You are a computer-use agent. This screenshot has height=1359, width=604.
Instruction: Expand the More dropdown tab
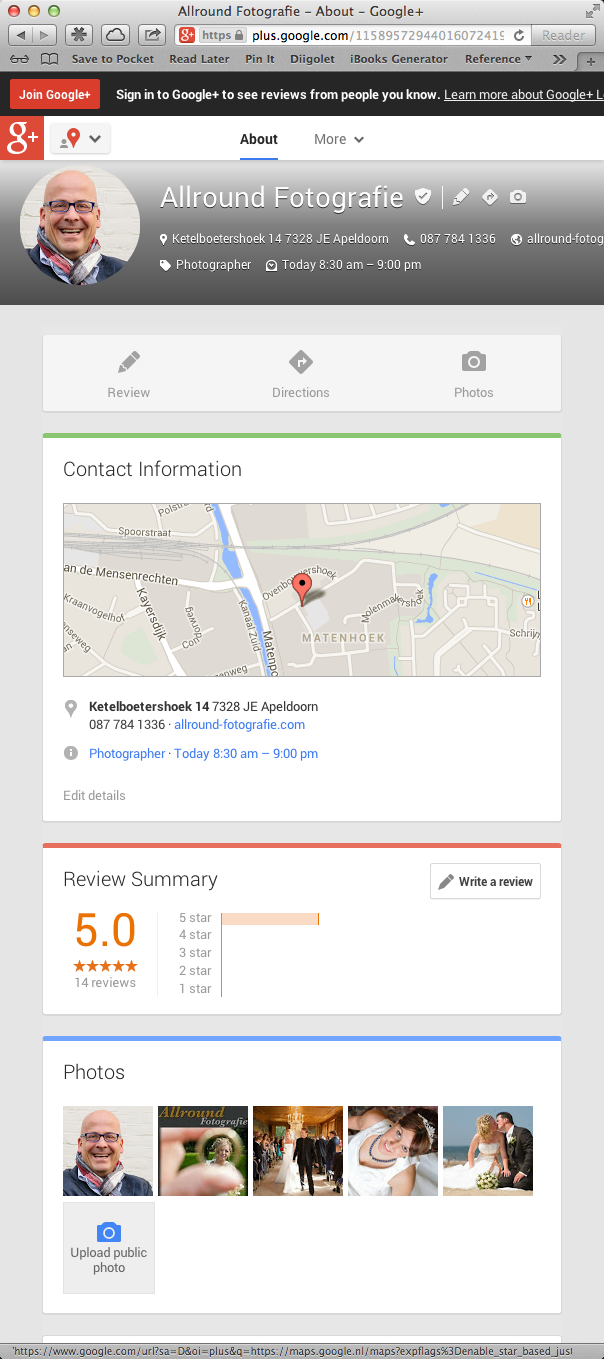click(x=338, y=139)
